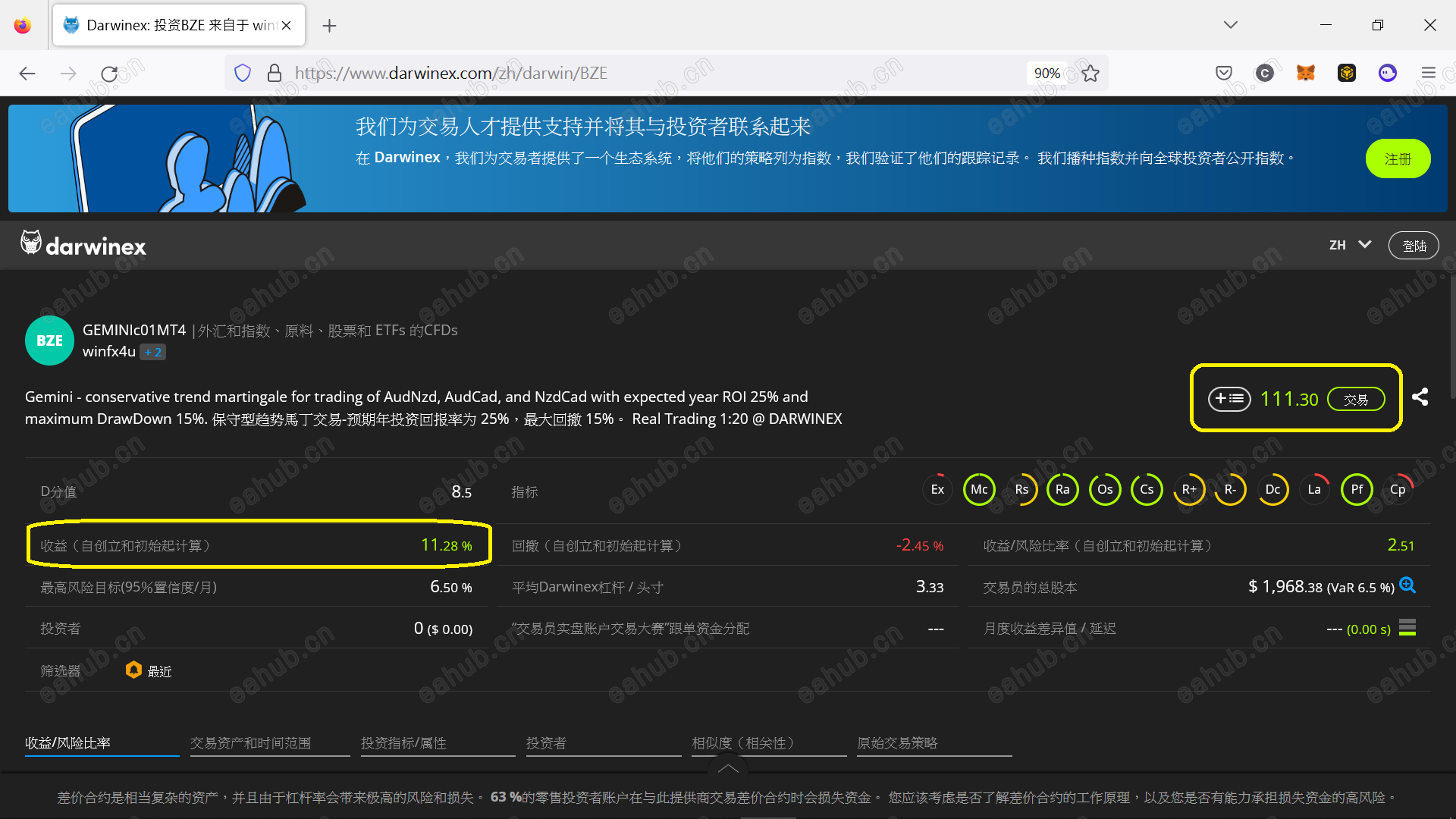Click the 11.28 % return value

(446, 545)
